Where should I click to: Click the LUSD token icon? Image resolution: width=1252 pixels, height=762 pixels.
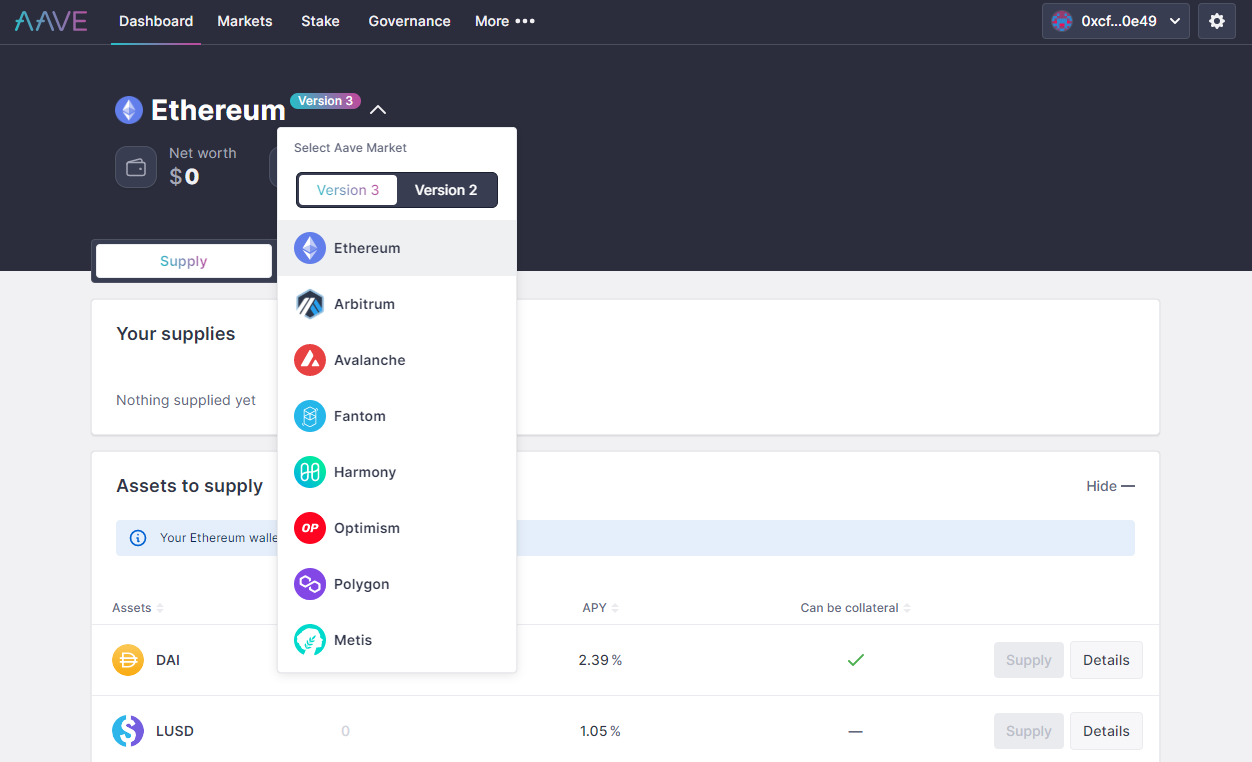[x=128, y=731]
